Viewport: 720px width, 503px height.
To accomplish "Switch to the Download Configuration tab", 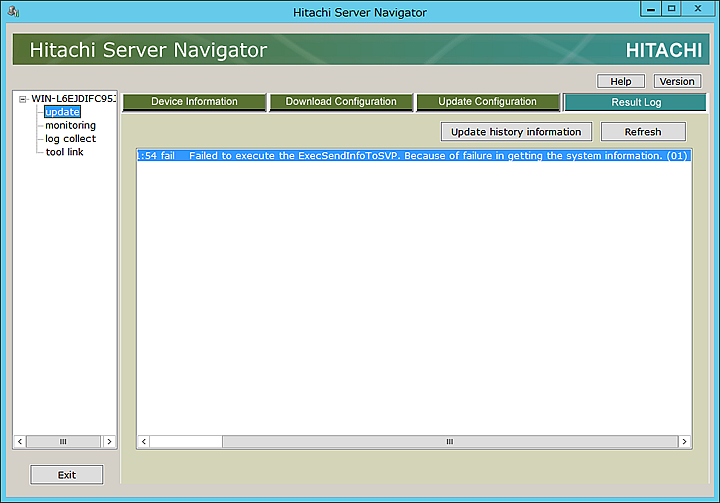I will click(x=341, y=102).
